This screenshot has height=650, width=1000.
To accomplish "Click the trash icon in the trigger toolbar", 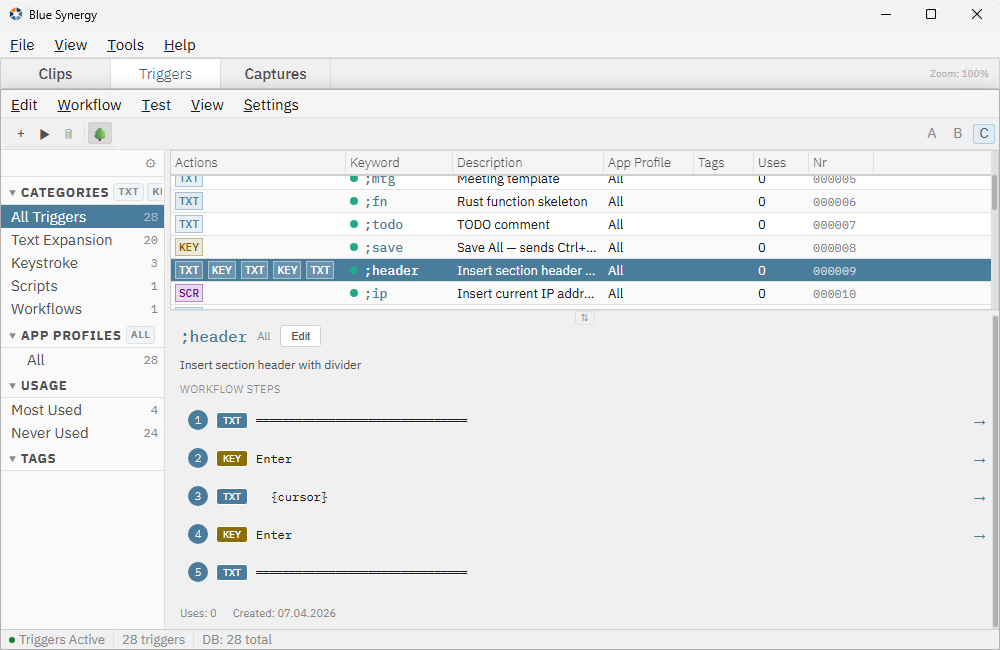I will tap(68, 133).
